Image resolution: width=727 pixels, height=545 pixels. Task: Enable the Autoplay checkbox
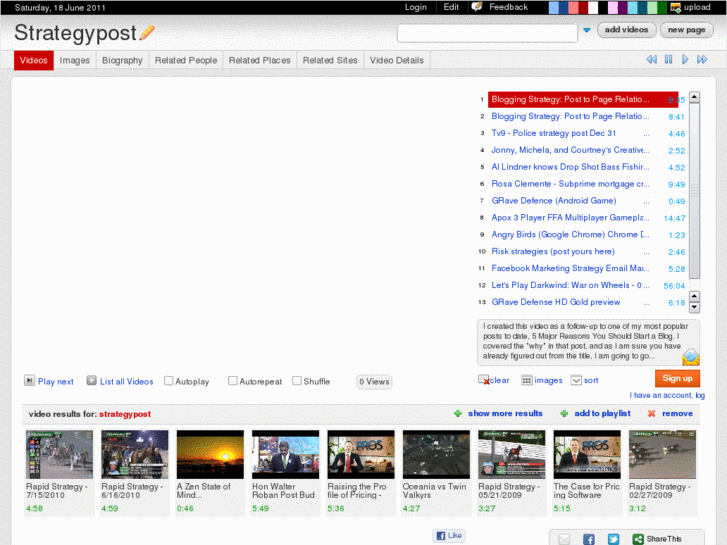coord(169,381)
